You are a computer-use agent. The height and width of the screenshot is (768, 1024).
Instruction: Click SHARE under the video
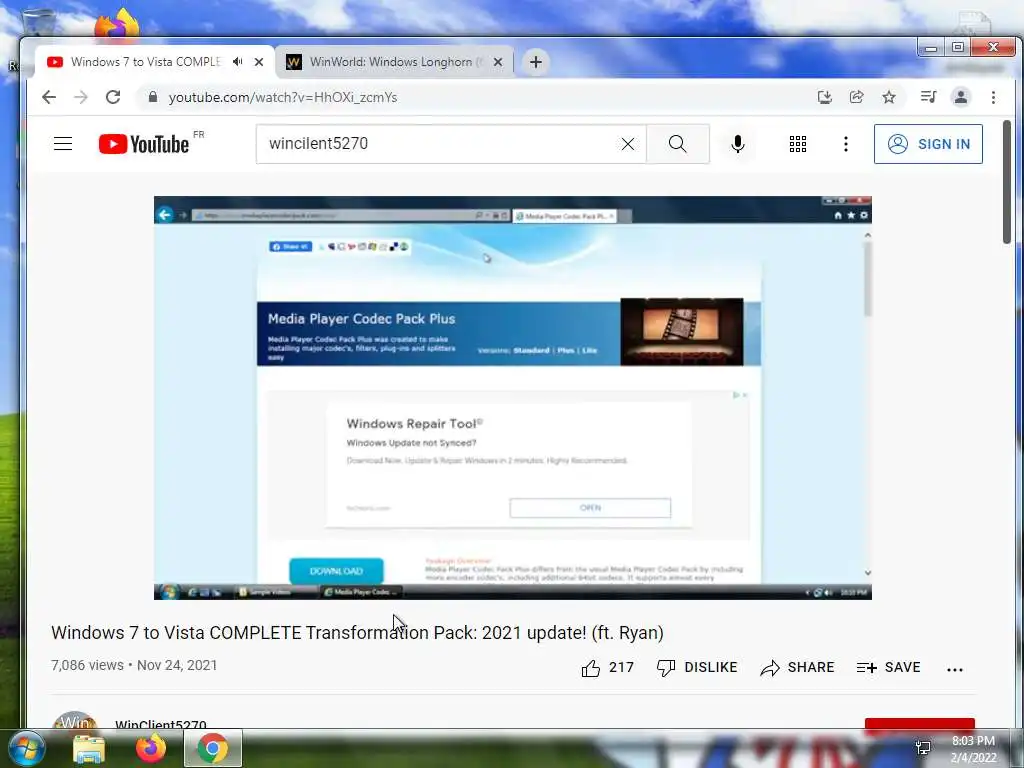click(x=797, y=667)
